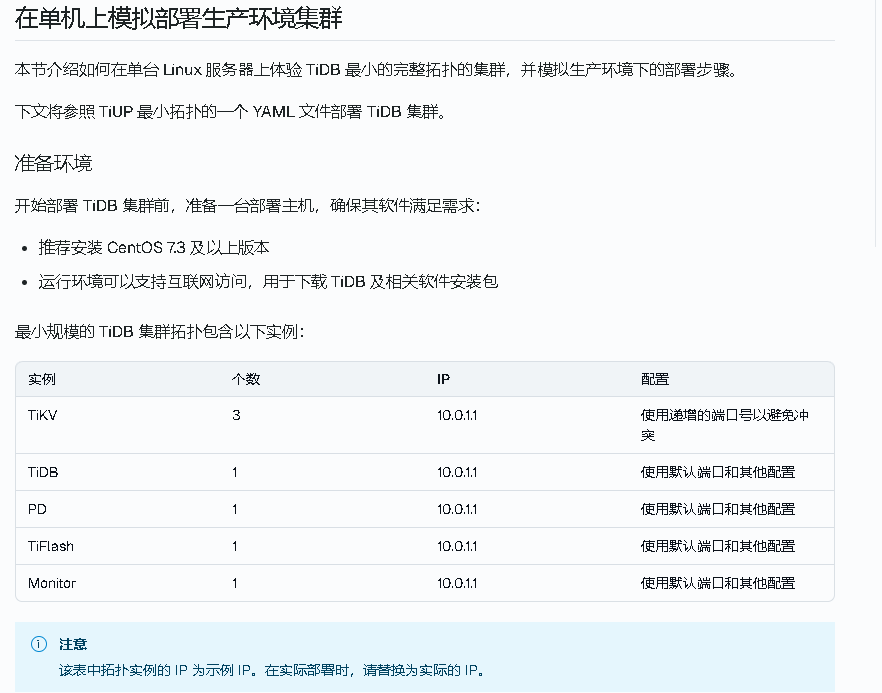Click IP 10.0.1.1 in the TiKV row
The width and height of the screenshot is (882, 693).
point(457,415)
